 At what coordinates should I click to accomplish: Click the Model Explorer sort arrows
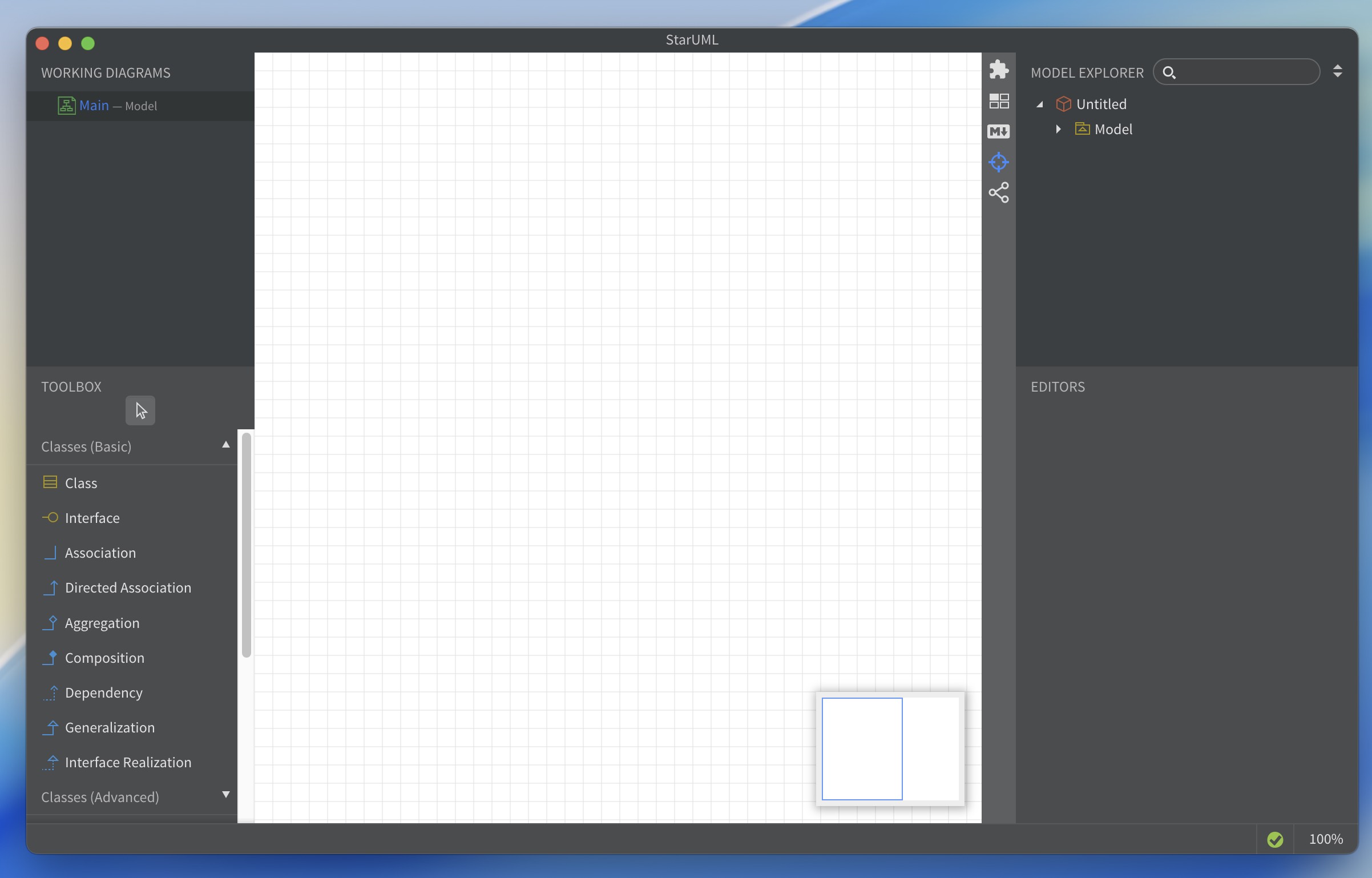(x=1337, y=71)
